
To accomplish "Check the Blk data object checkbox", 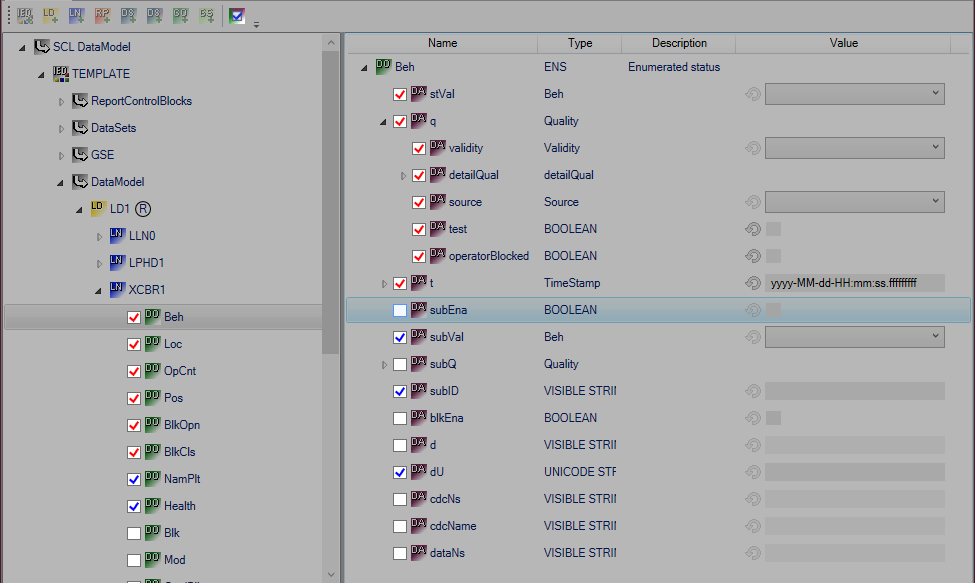I will click(134, 533).
